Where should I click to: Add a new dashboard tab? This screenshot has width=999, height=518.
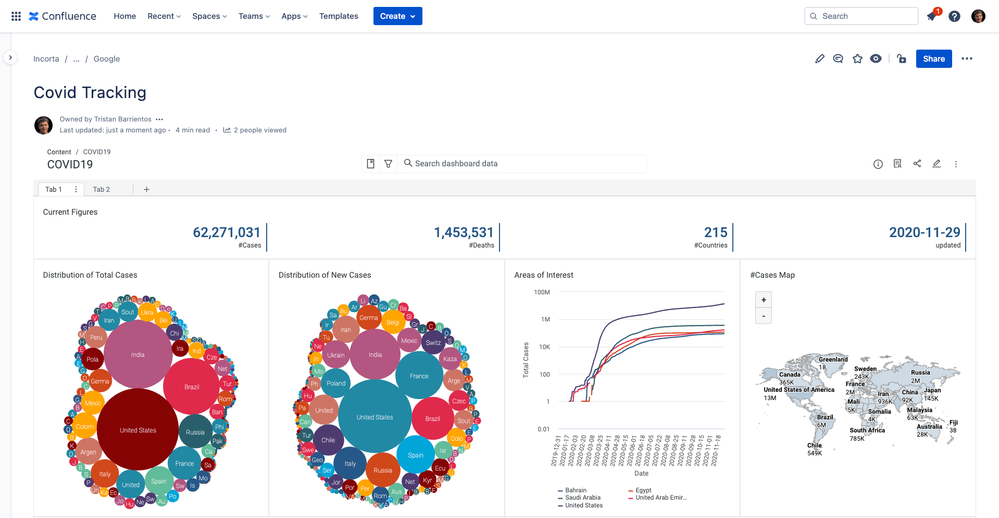pyautogui.click(x=146, y=189)
